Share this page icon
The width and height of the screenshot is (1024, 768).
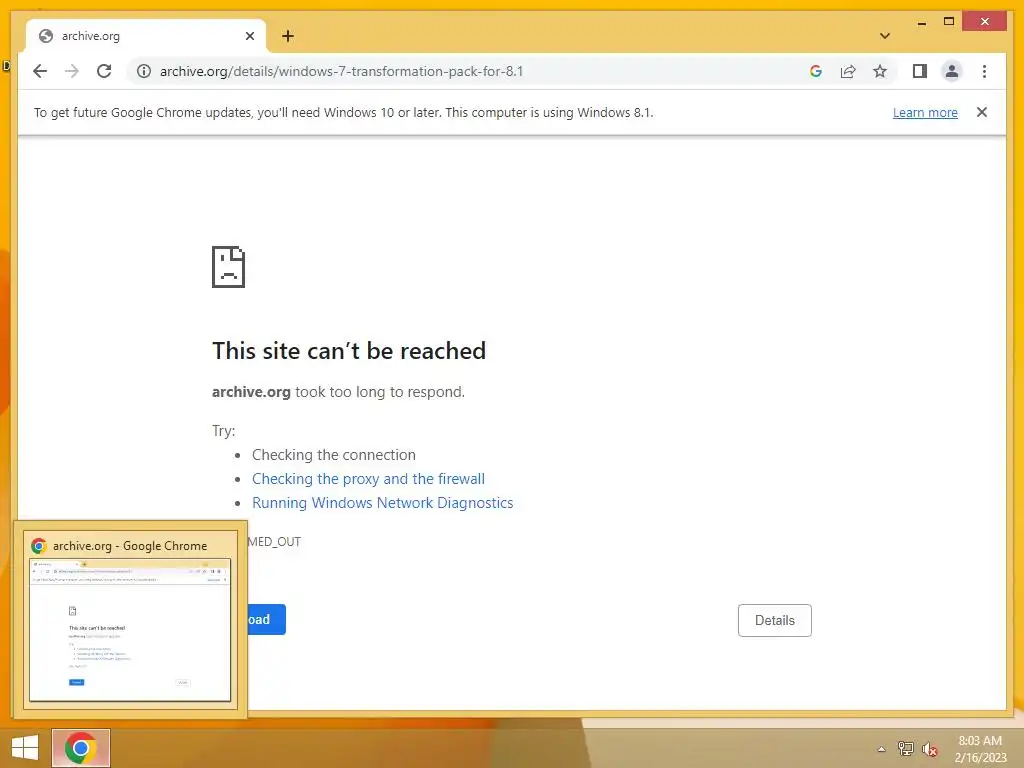coord(848,71)
